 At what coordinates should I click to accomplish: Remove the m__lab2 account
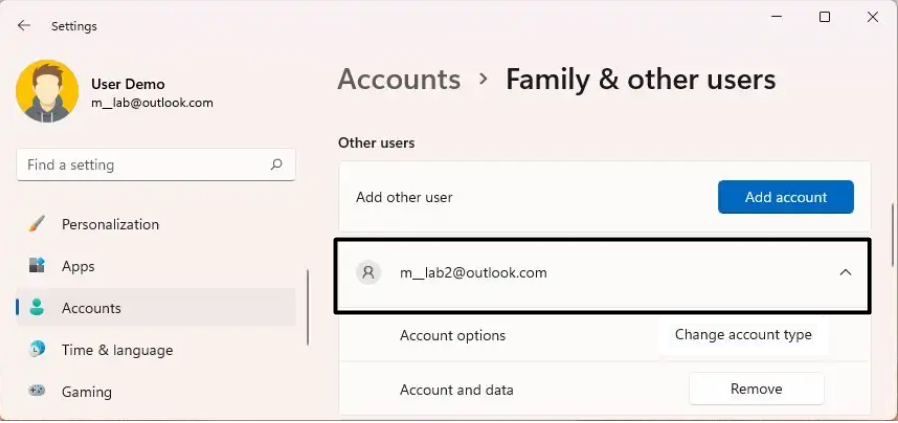756,389
